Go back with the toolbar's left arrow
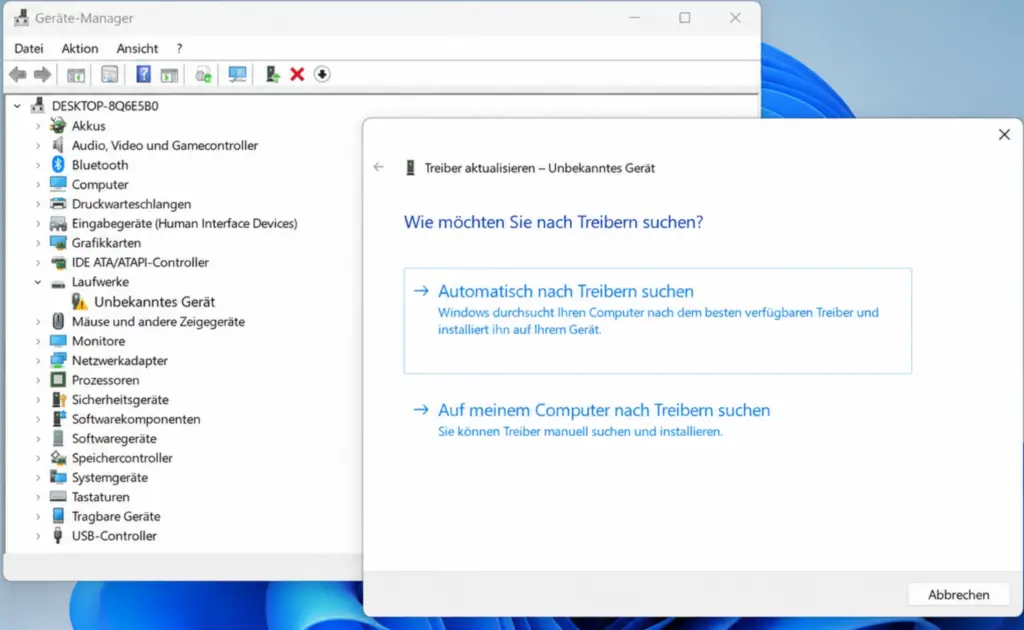 (x=18, y=74)
